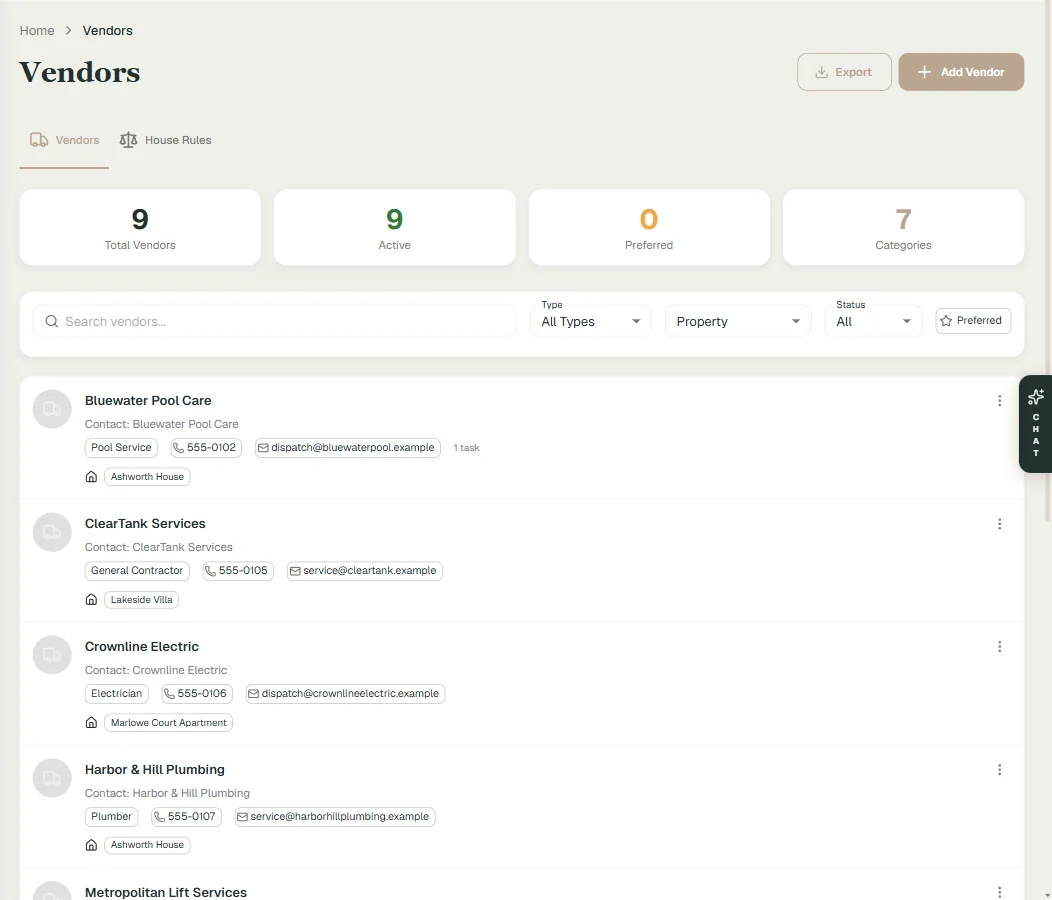Click envelope icon for dispatch@crownlineelectric.example
Viewport: 1052px width, 900px height.
(253, 693)
